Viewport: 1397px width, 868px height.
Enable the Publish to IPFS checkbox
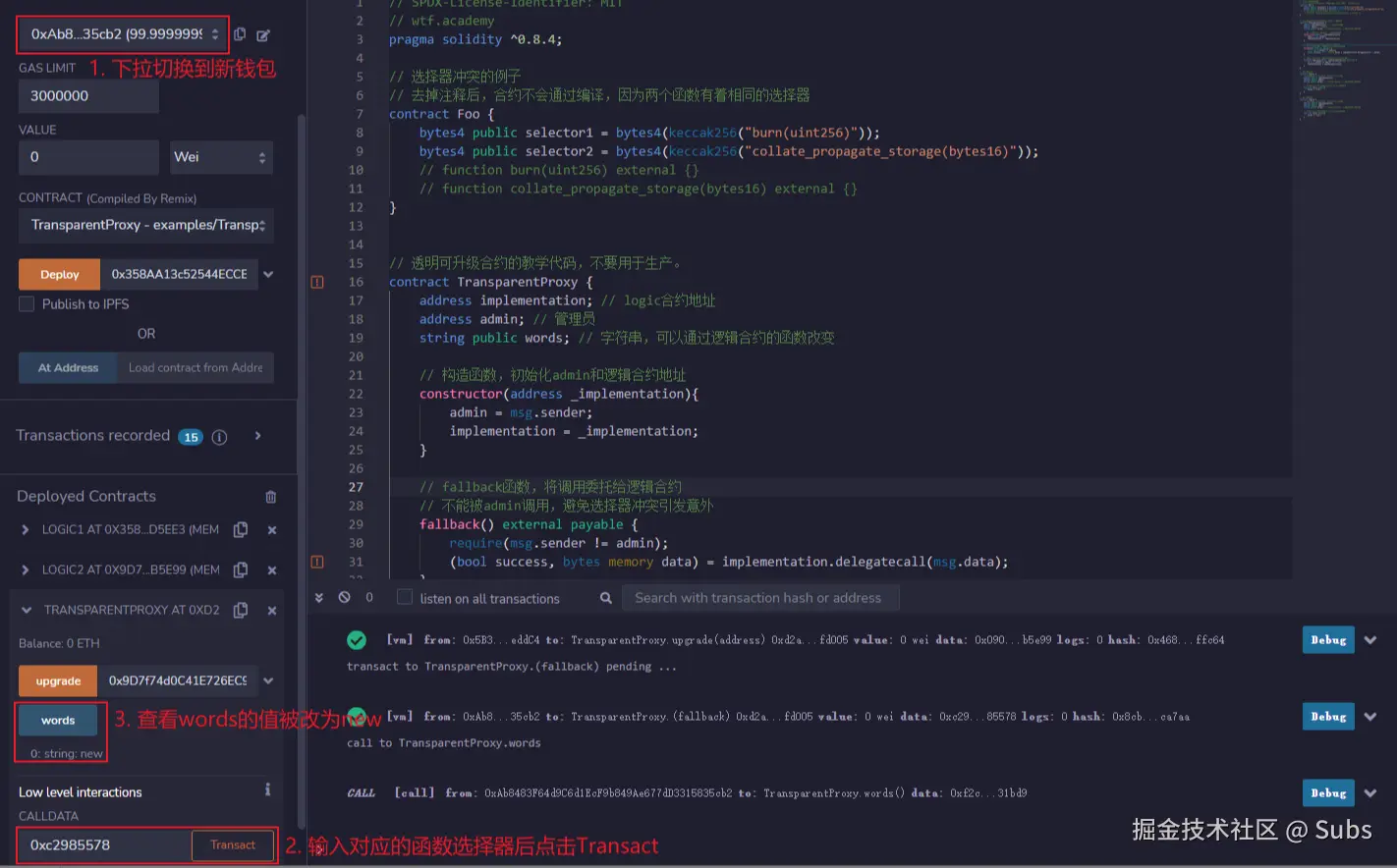[x=28, y=304]
